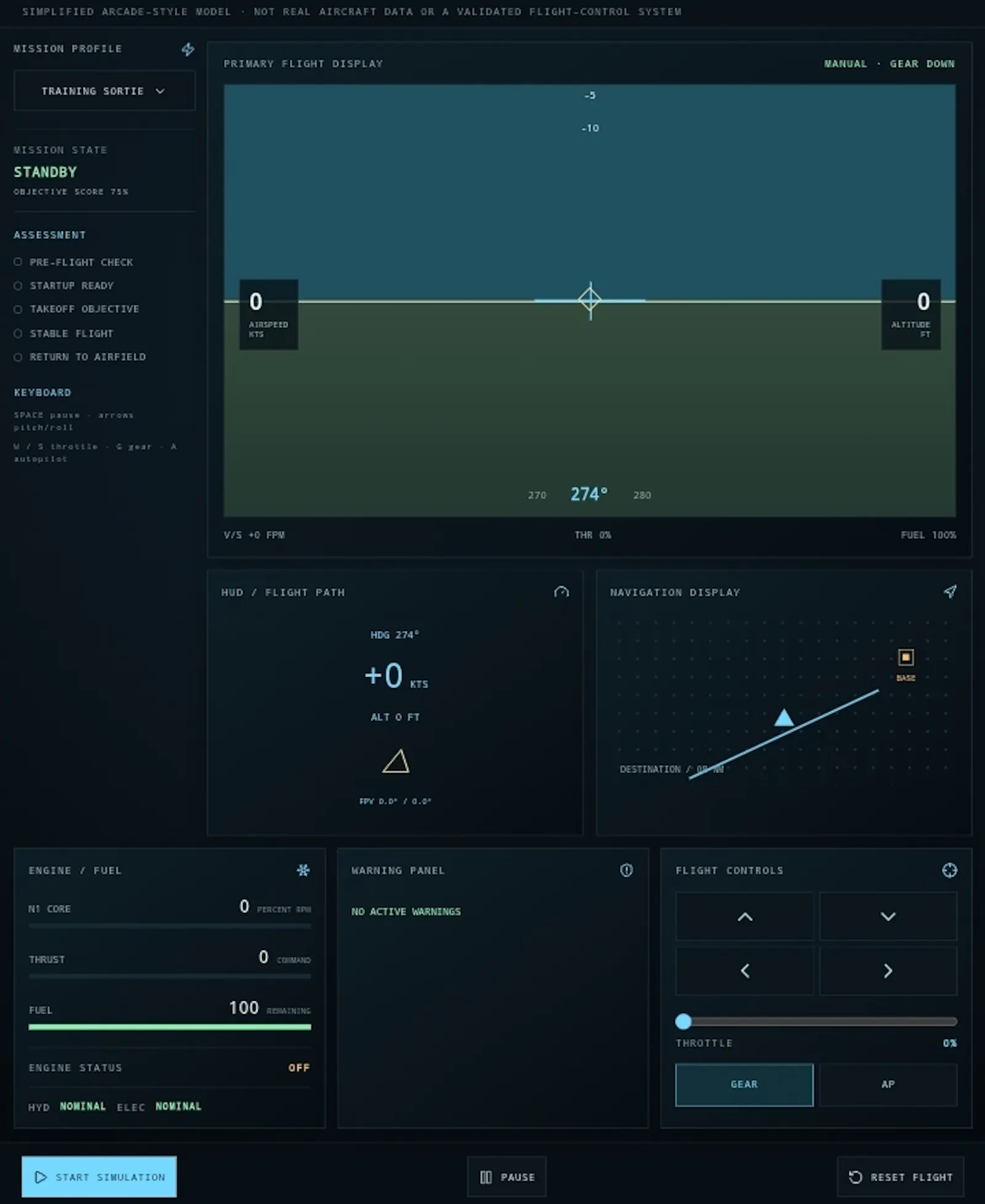Click the Engine Status OFF indicator

(x=299, y=1068)
